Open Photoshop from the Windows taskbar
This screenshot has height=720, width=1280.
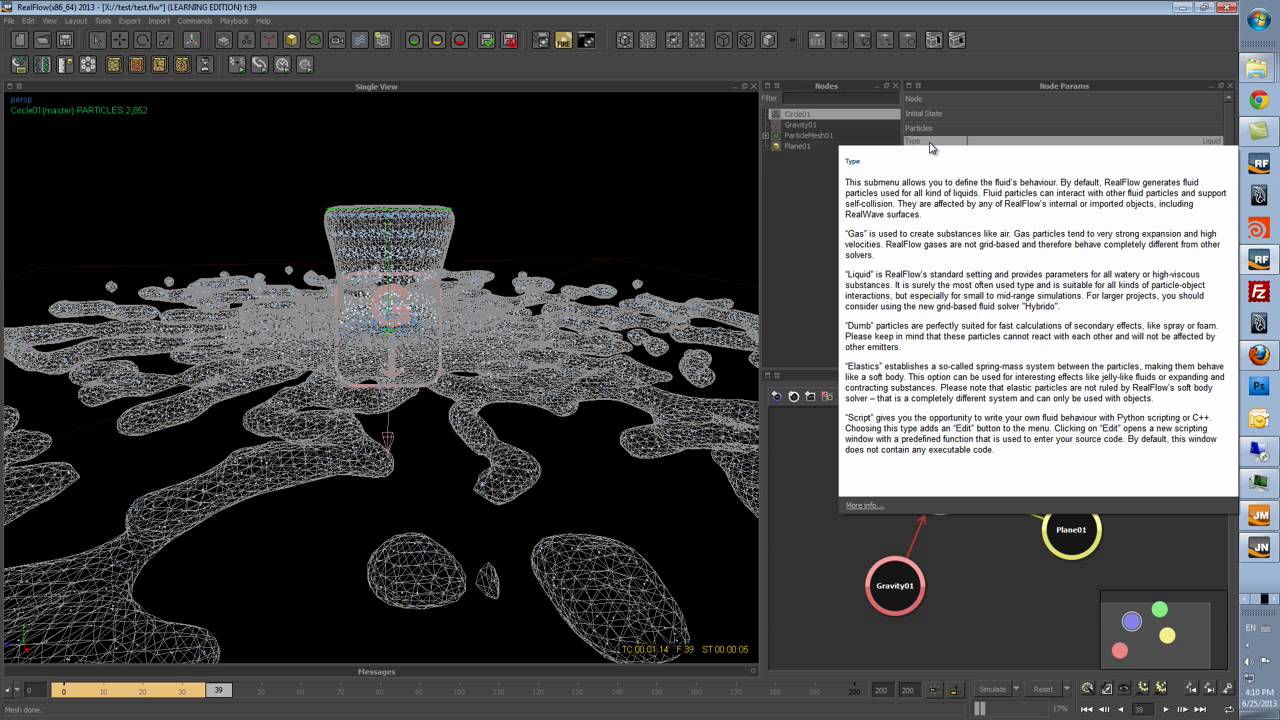[1259, 387]
